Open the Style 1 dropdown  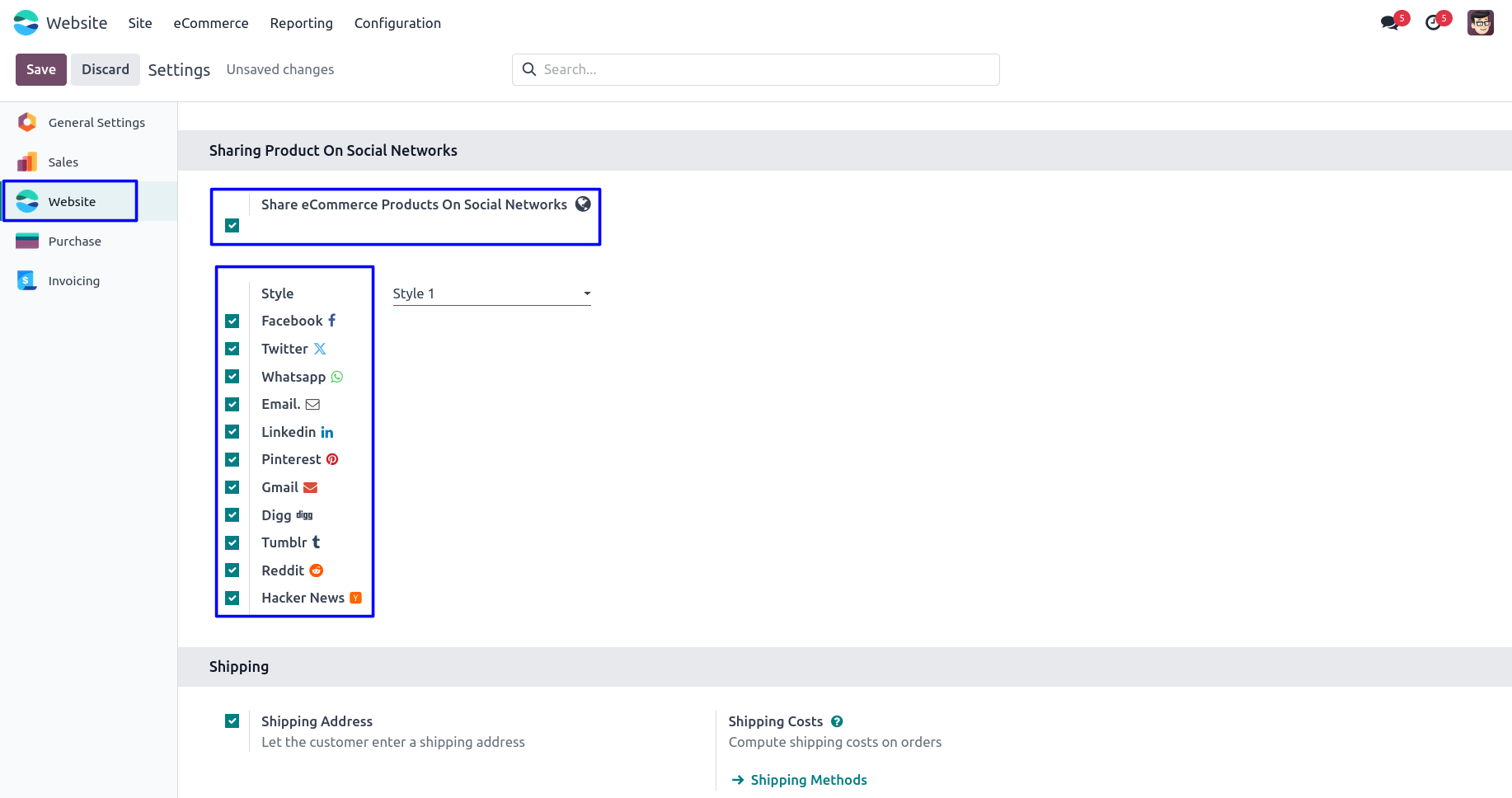point(491,294)
